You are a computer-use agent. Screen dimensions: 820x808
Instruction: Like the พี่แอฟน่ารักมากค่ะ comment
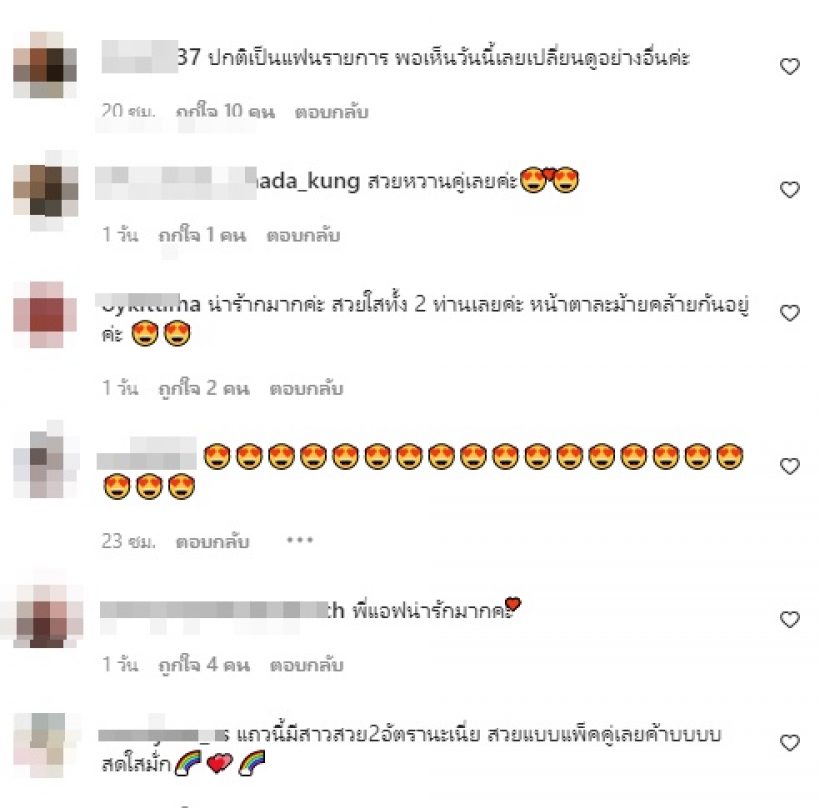pyautogui.click(x=790, y=619)
